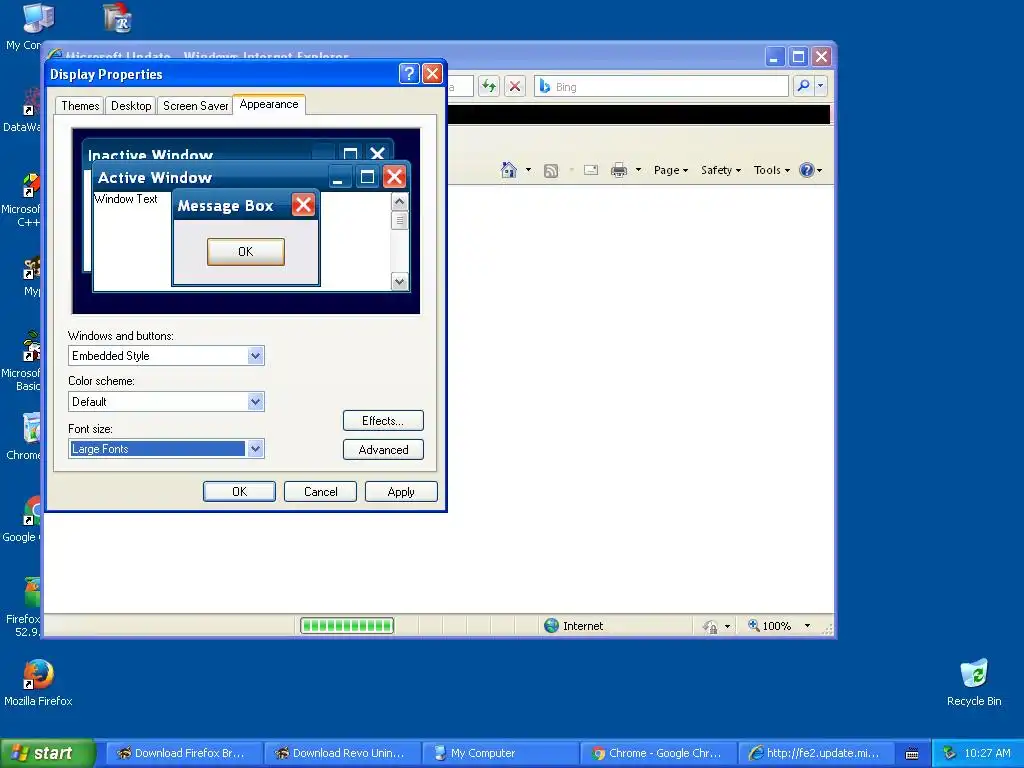Select the Appearance tab
1024x768 pixels.
(x=269, y=104)
